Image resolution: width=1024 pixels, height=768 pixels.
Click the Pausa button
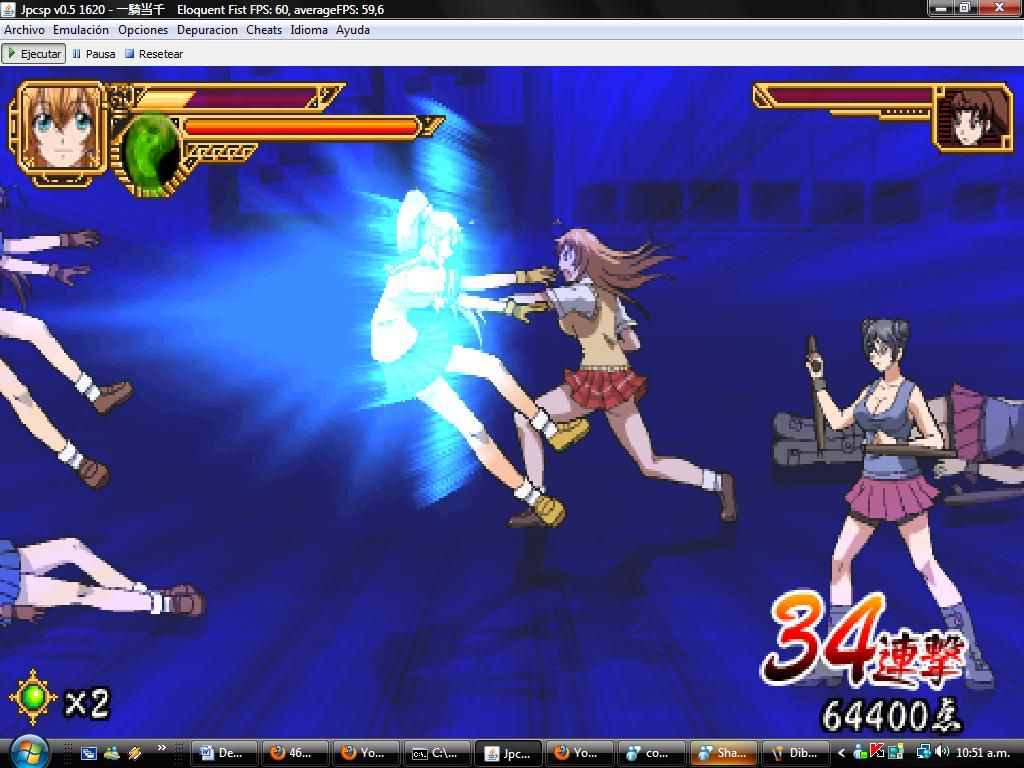click(94, 54)
